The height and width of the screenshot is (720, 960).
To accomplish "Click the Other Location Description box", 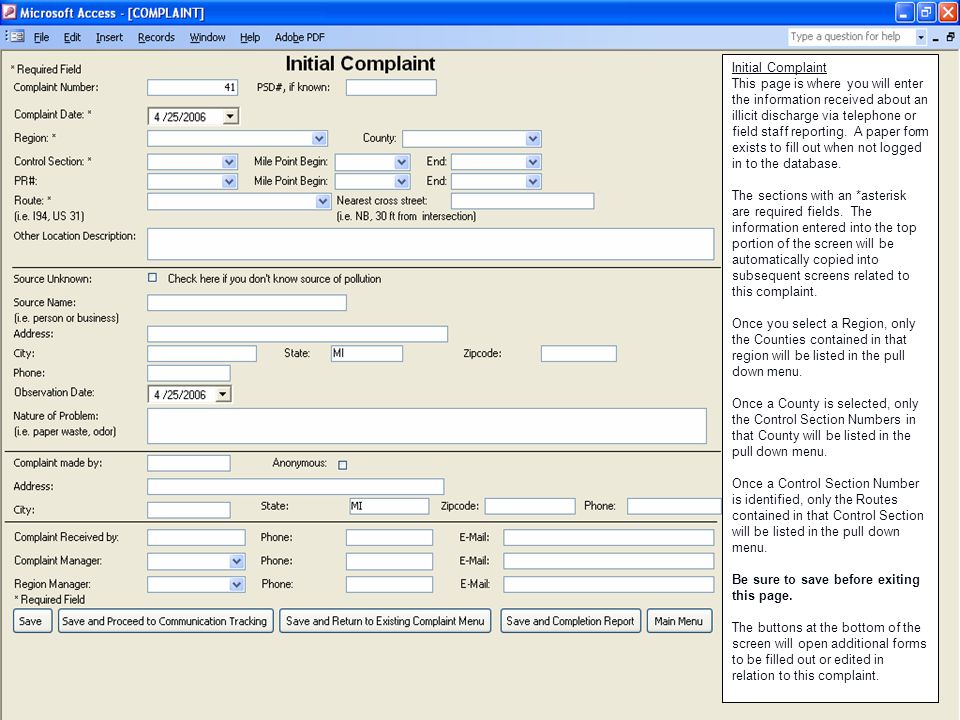I will tap(430, 244).
